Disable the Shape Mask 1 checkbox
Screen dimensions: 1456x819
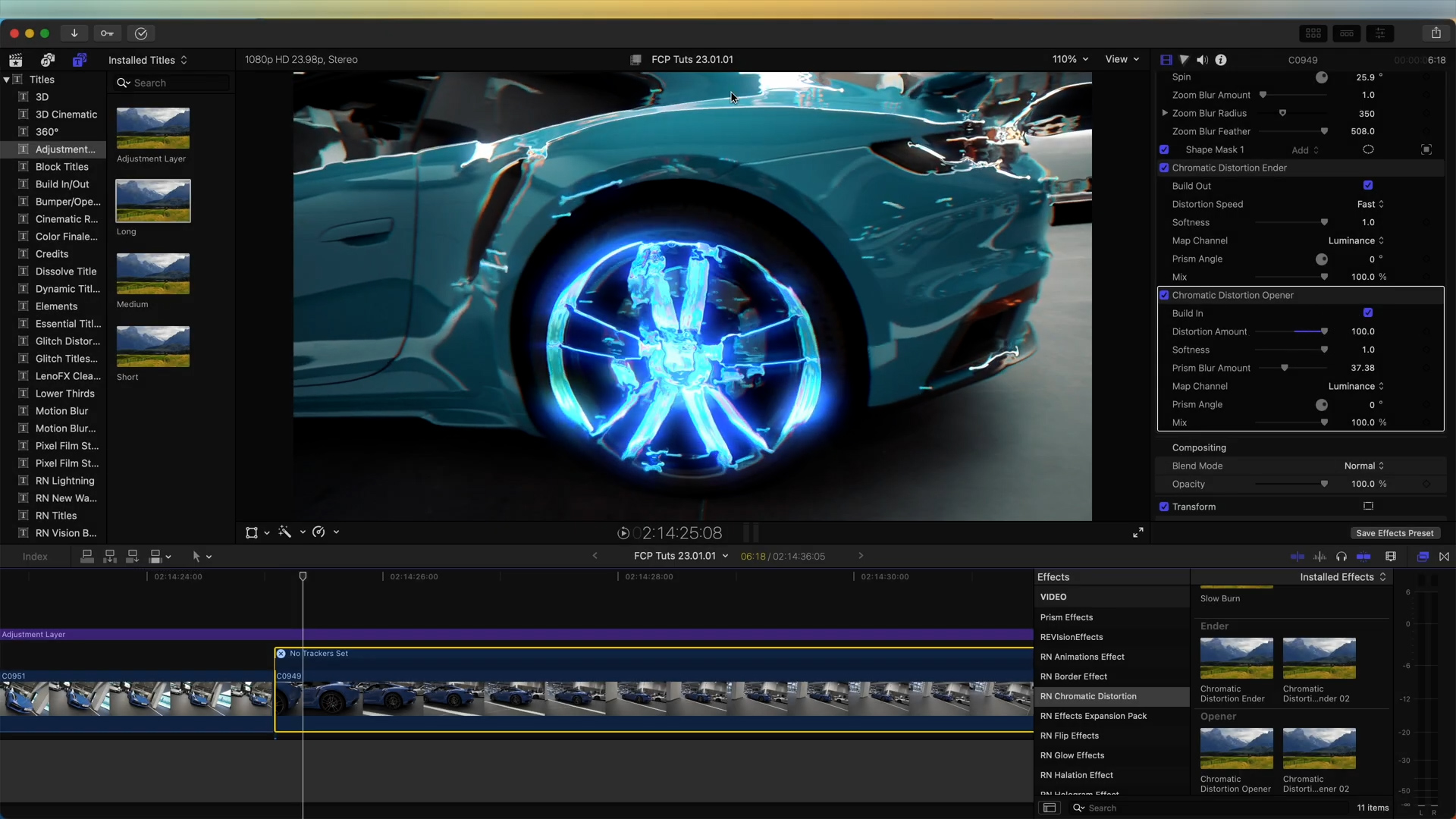tap(1164, 149)
